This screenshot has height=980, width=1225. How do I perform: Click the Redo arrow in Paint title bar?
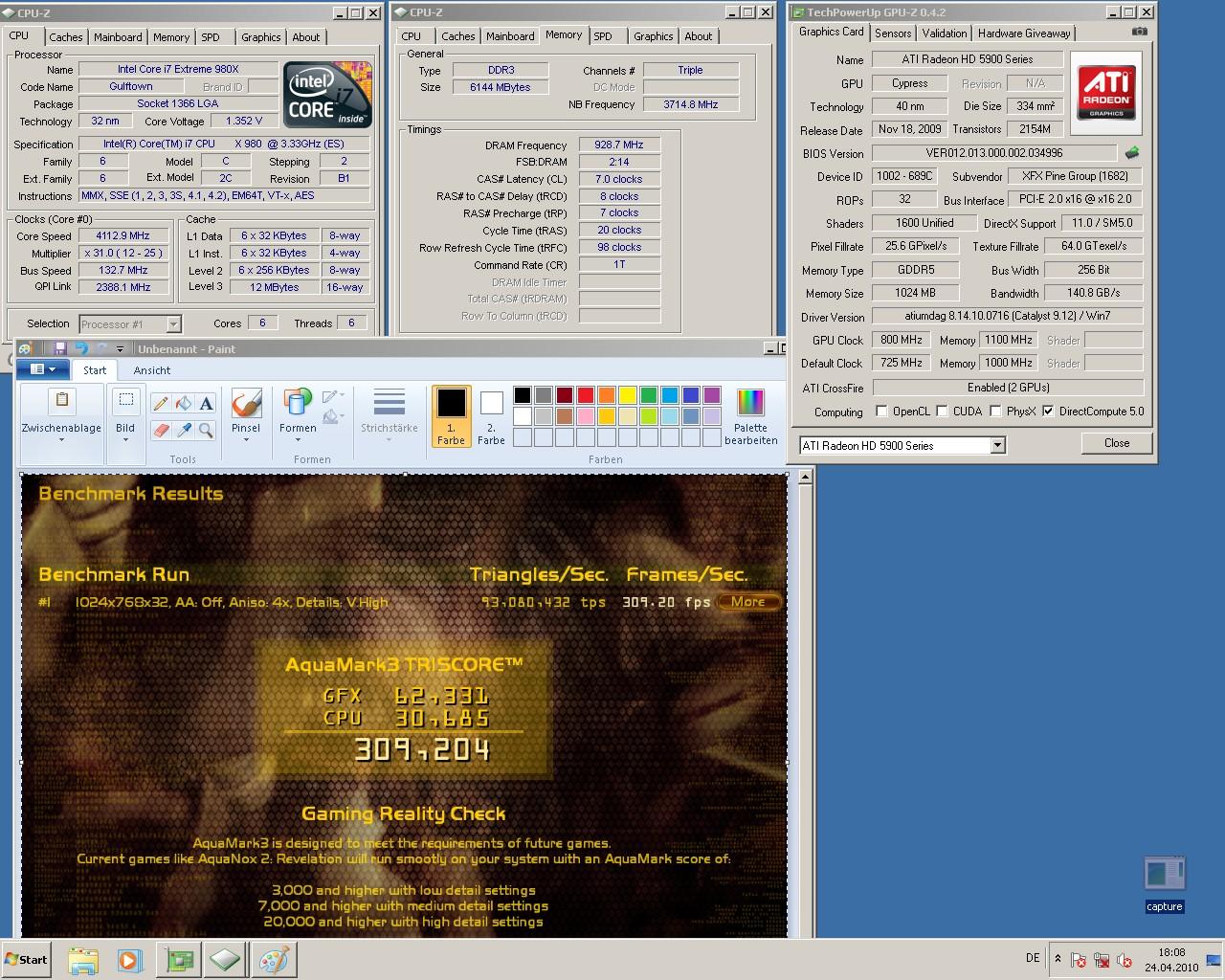coord(101,348)
